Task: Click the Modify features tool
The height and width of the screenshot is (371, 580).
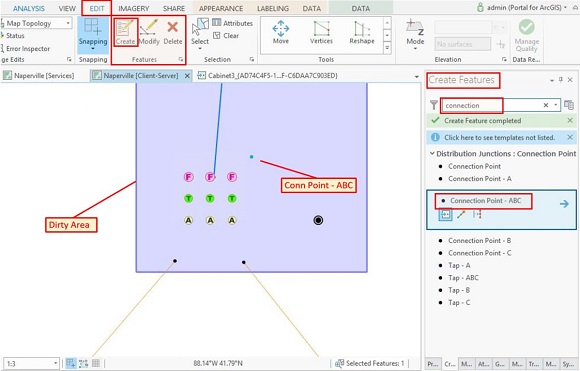Action: (x=149, y=32)
